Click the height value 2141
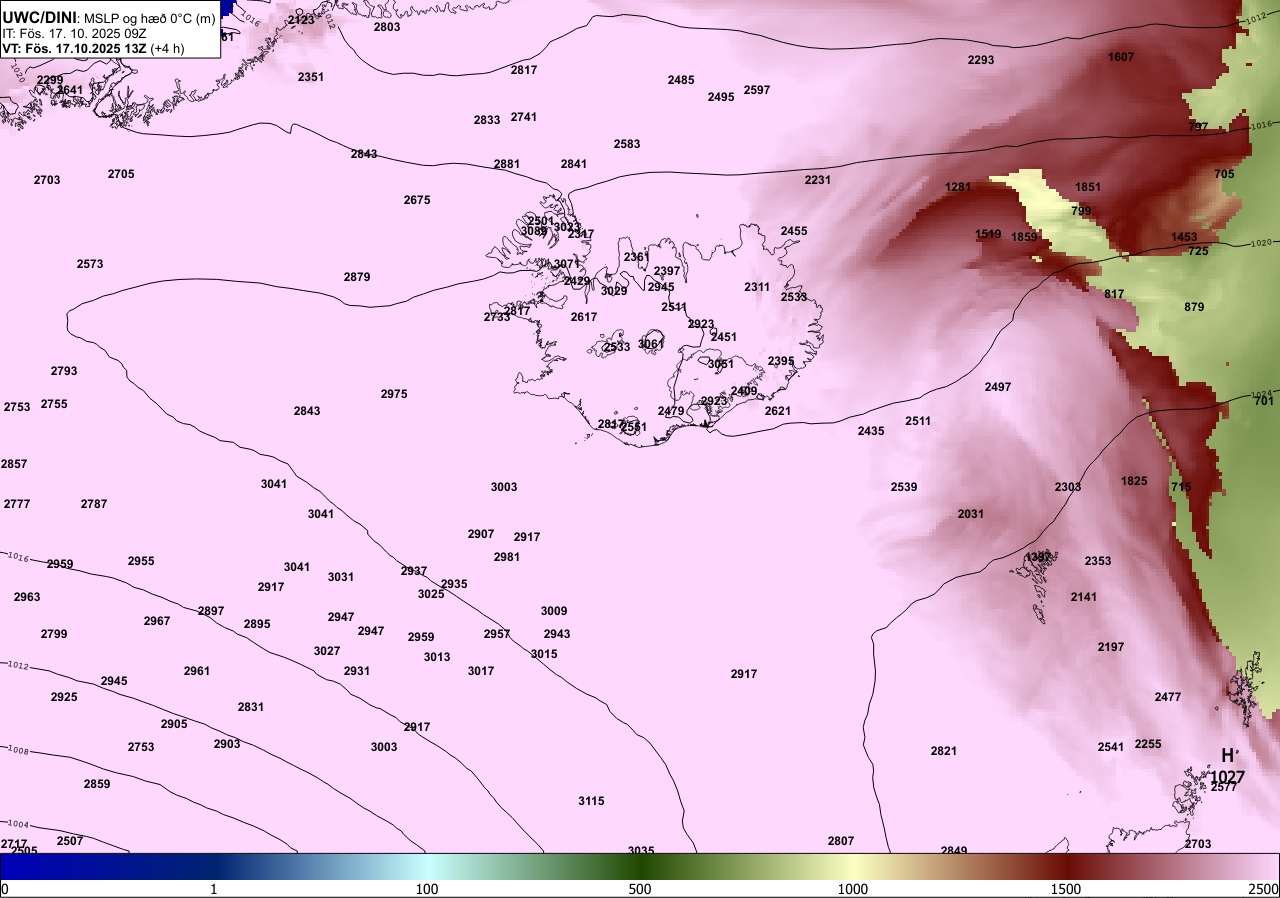 (x=1083, y=597)
